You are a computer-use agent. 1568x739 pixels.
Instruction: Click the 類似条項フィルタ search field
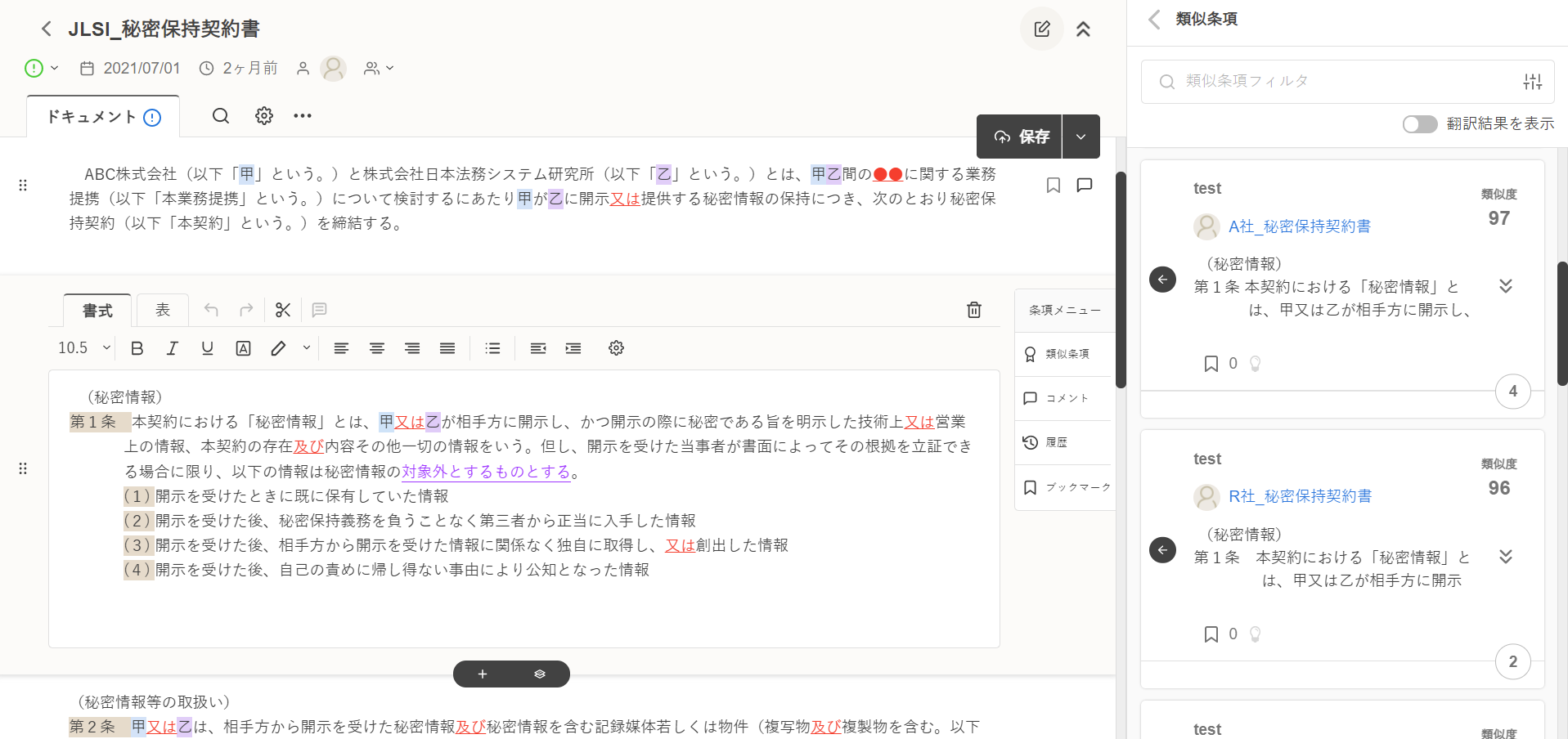pyautogui.click(x=1341, y=81)
